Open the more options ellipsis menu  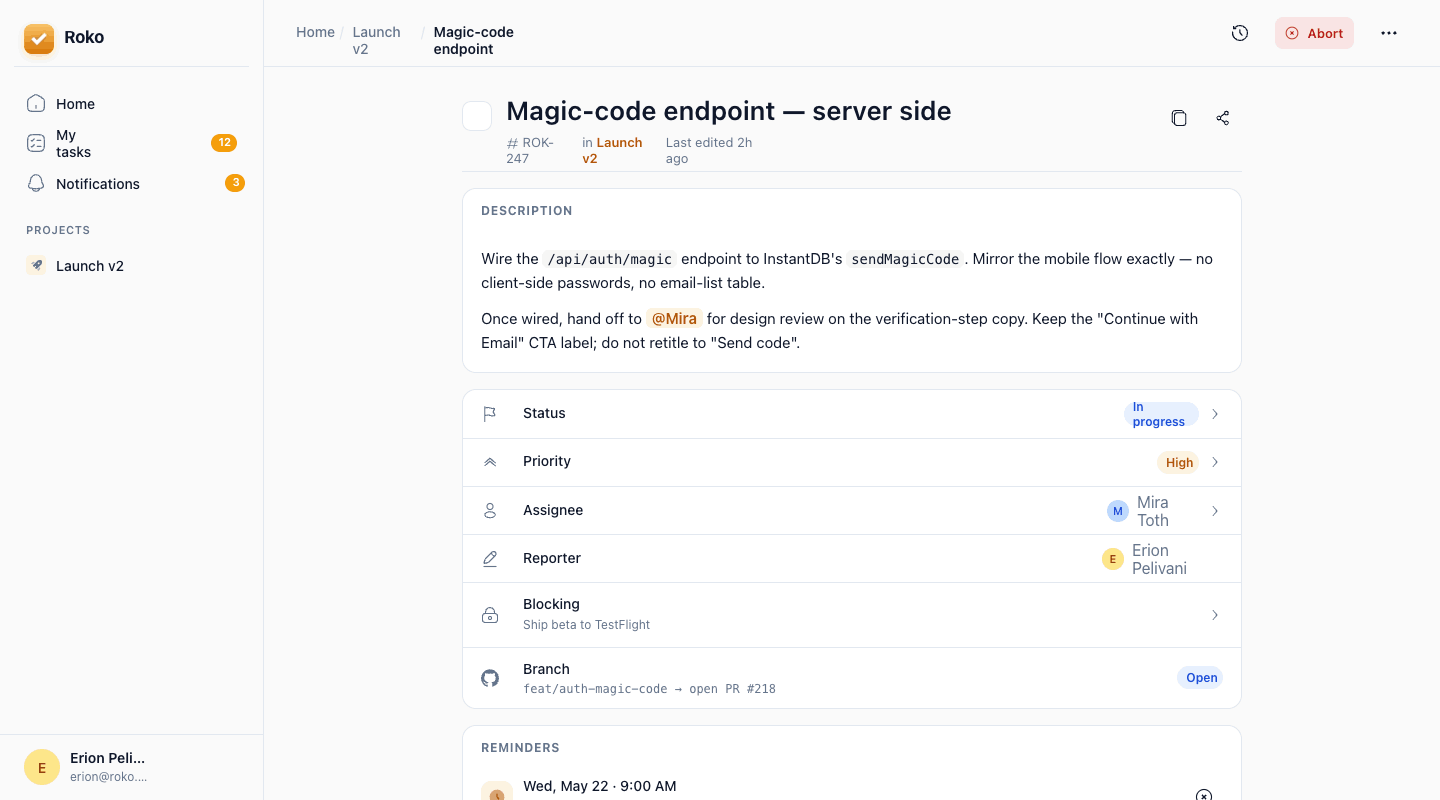pos(1389,33)
